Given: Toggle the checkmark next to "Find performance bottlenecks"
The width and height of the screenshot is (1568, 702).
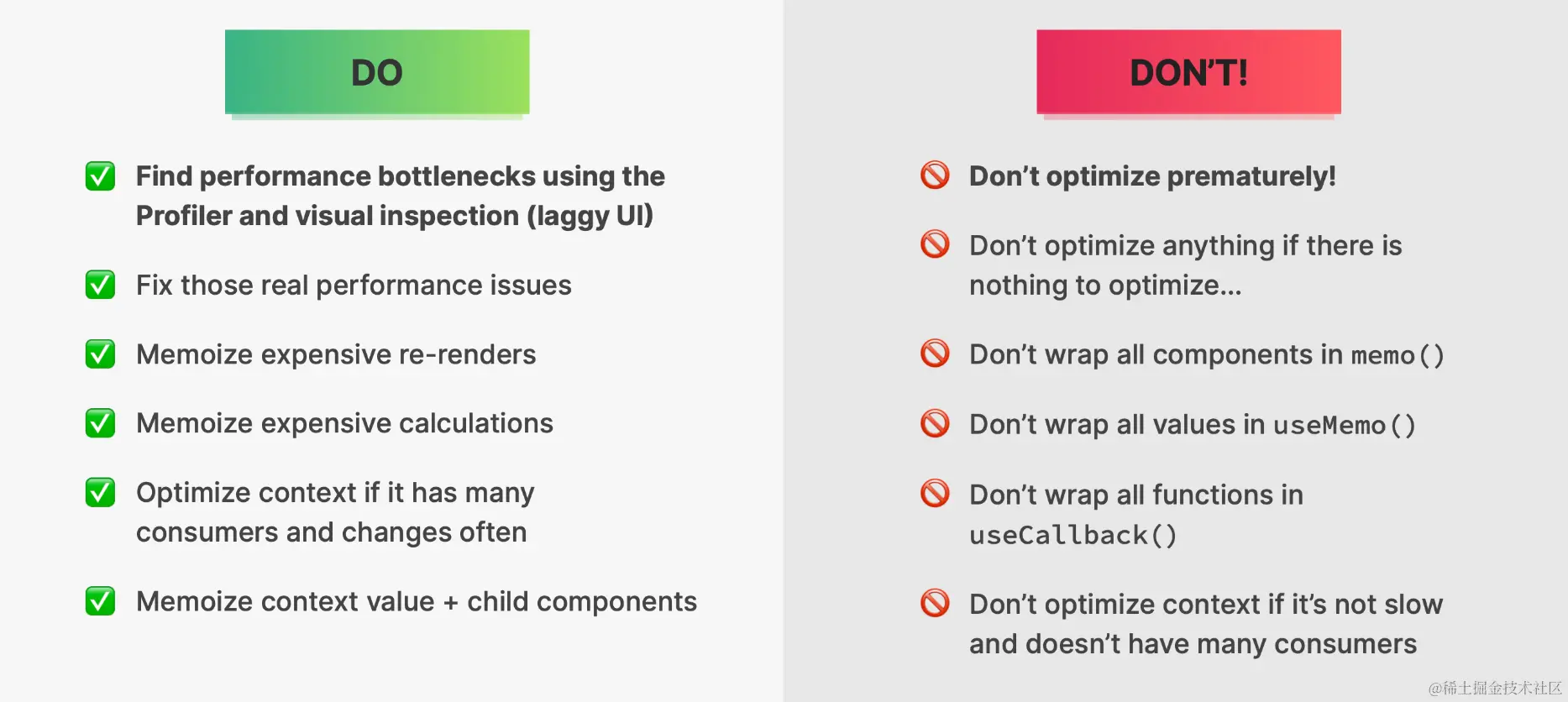Looking at the screenshot, I should tap(100, 176).
